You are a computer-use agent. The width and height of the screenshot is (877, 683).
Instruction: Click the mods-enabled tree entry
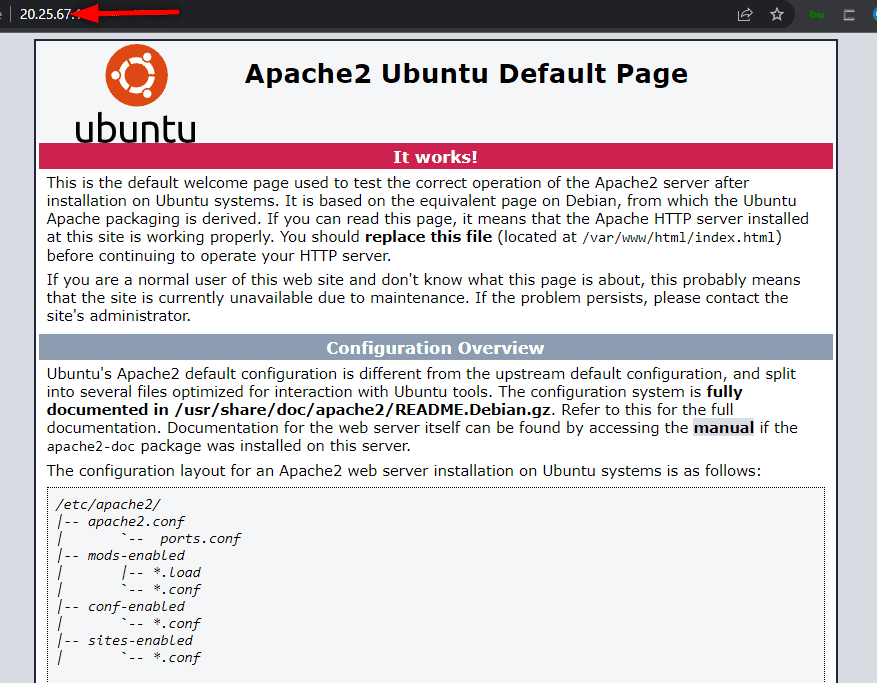coord(136,555)
